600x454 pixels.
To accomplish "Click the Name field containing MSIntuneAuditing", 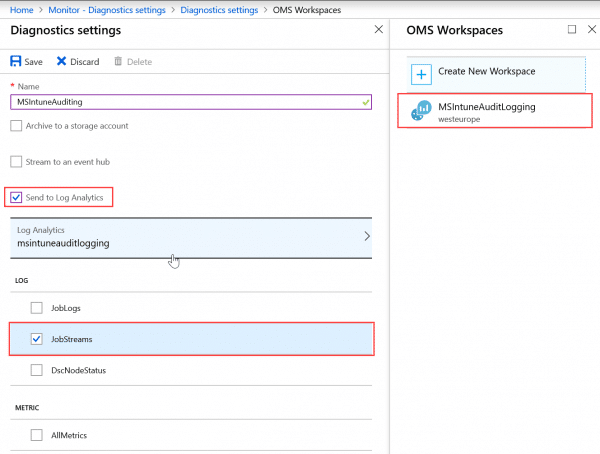I will (191, 102).
